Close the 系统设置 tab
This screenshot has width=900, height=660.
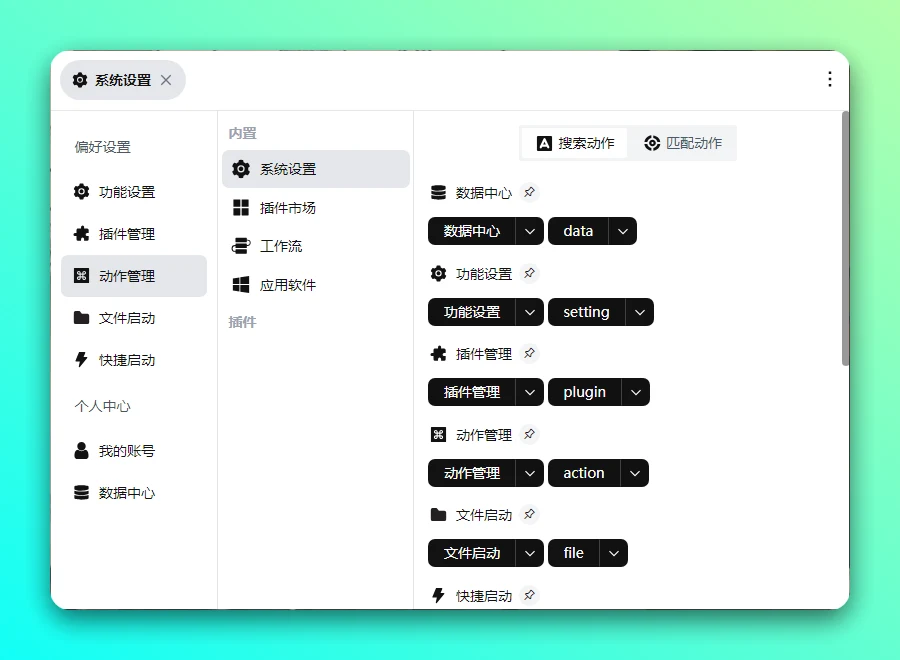[x=164, y=80]
